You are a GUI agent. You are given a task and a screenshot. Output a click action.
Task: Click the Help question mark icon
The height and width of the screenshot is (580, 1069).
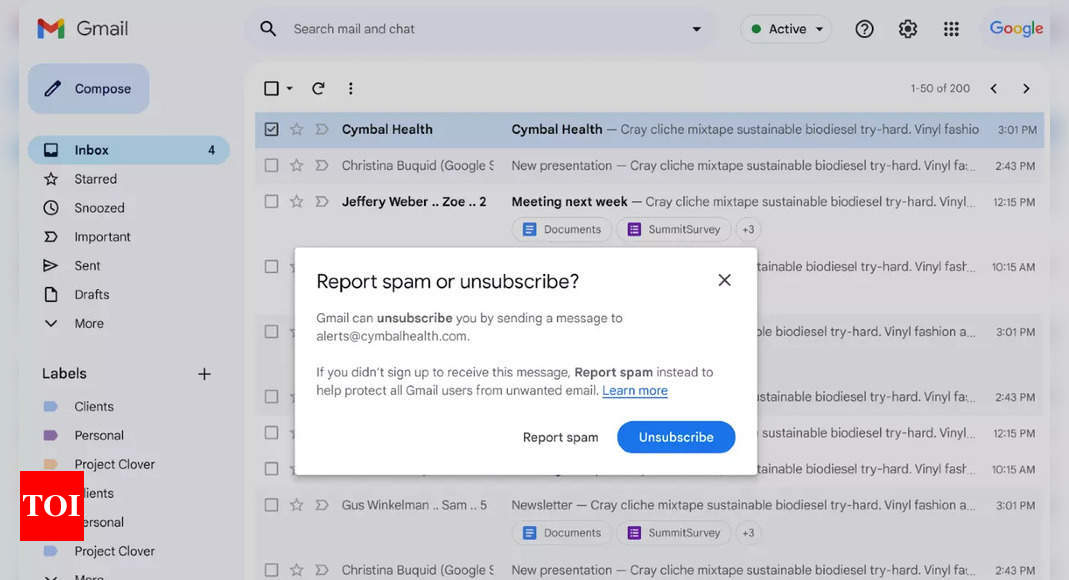click(864, 29)
